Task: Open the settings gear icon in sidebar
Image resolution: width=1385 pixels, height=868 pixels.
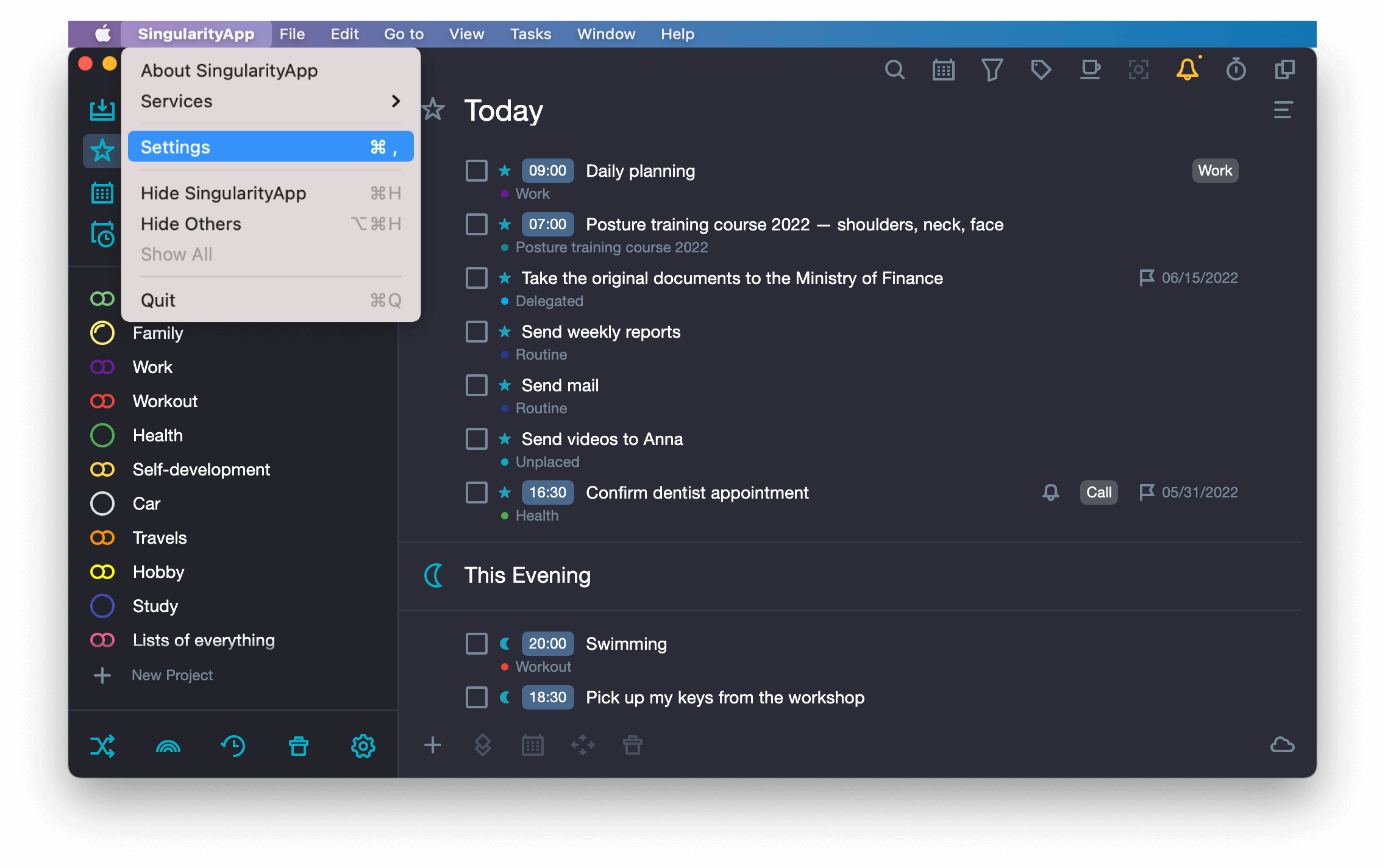Action: tap(363, 746)
